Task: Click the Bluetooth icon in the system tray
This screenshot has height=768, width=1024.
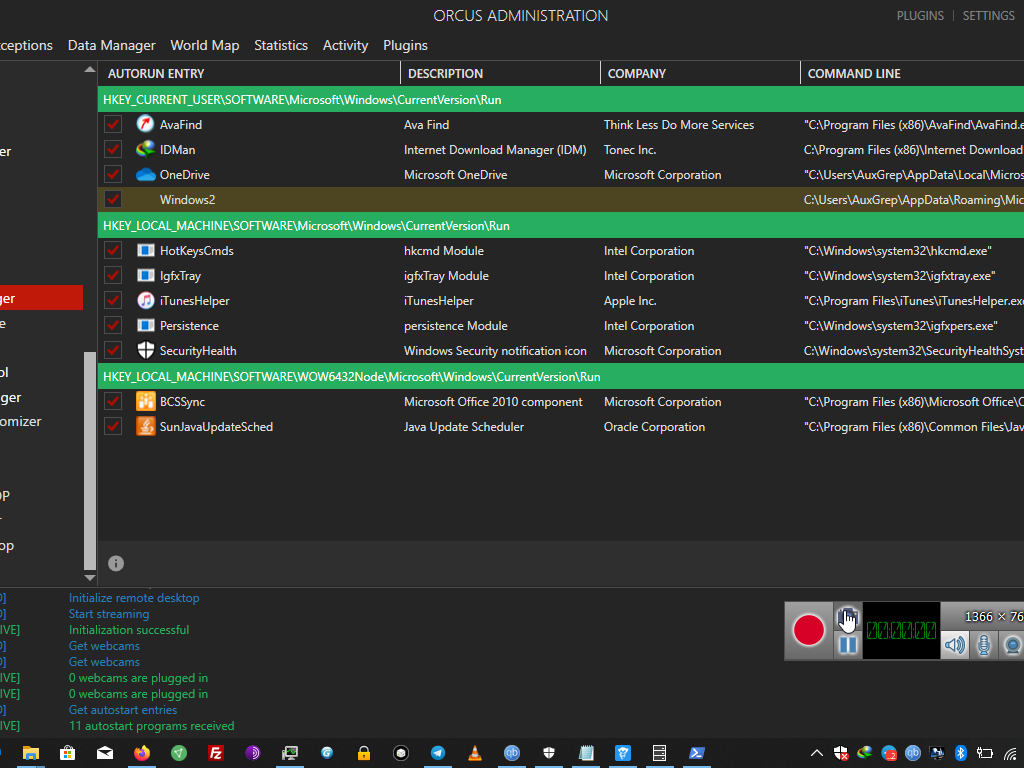Action: pyautogui.click(x=960, y=753)
